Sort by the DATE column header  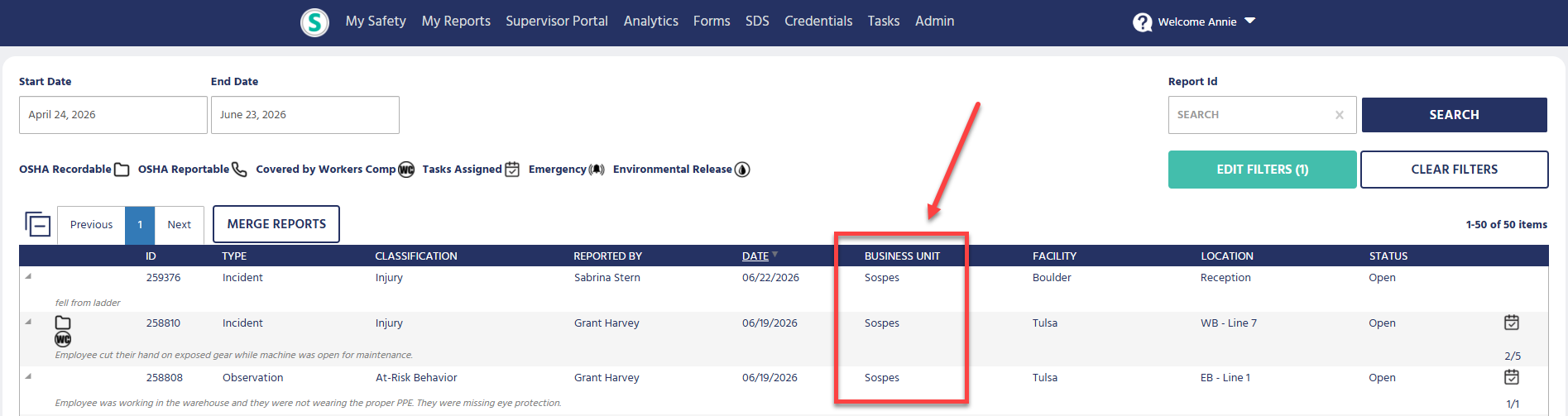(755, 256)
